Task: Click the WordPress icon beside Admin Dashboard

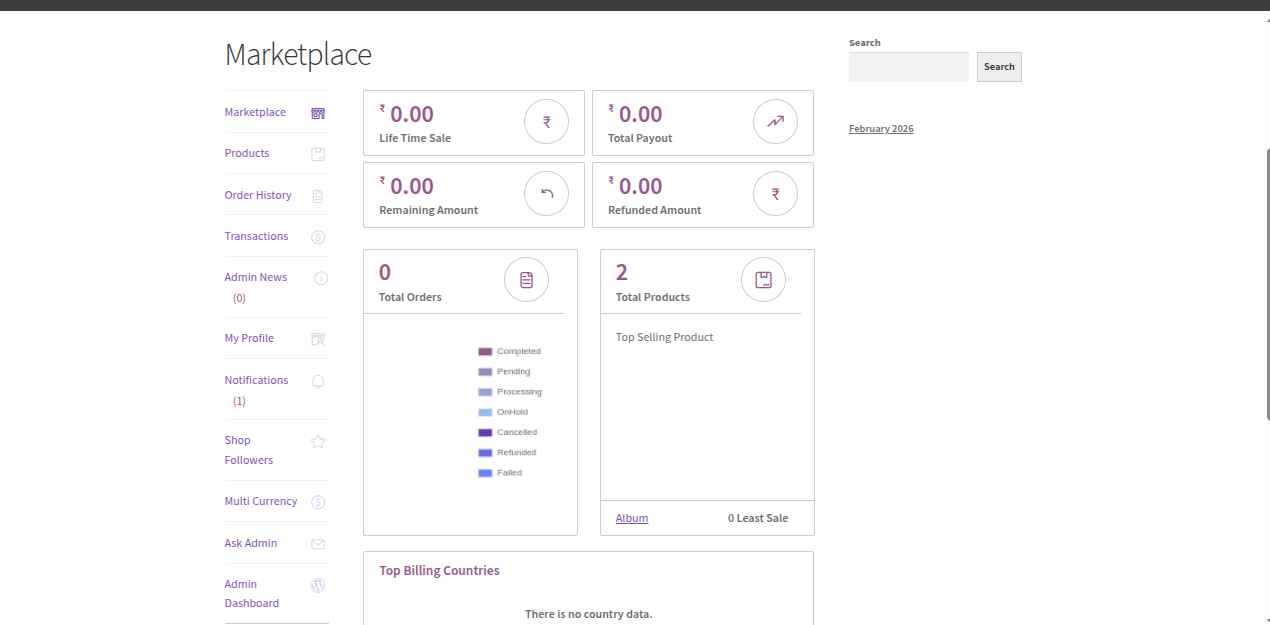Action: 318,585
